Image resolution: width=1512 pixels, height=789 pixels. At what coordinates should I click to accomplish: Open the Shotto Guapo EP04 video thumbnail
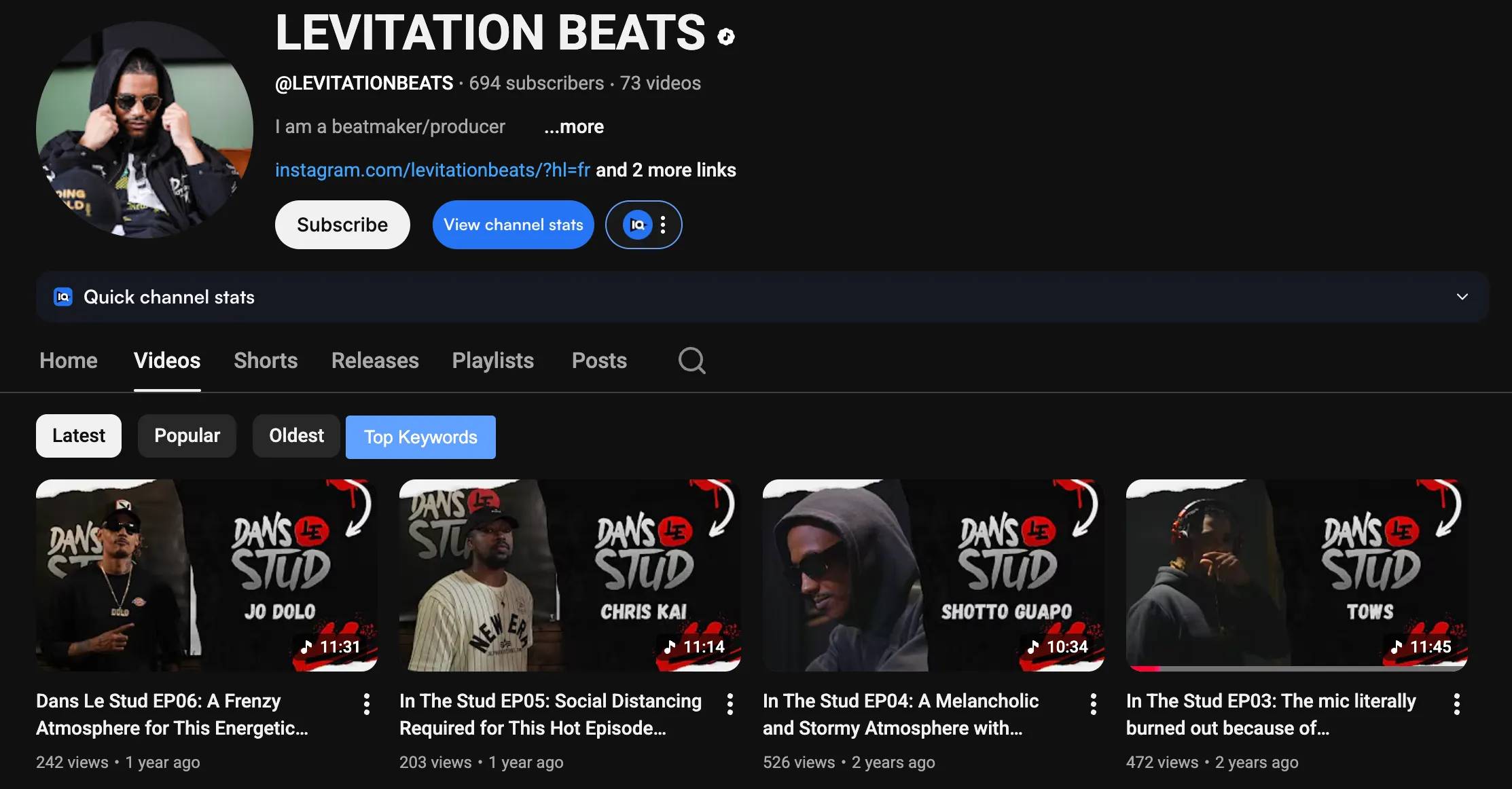(933, 575)
